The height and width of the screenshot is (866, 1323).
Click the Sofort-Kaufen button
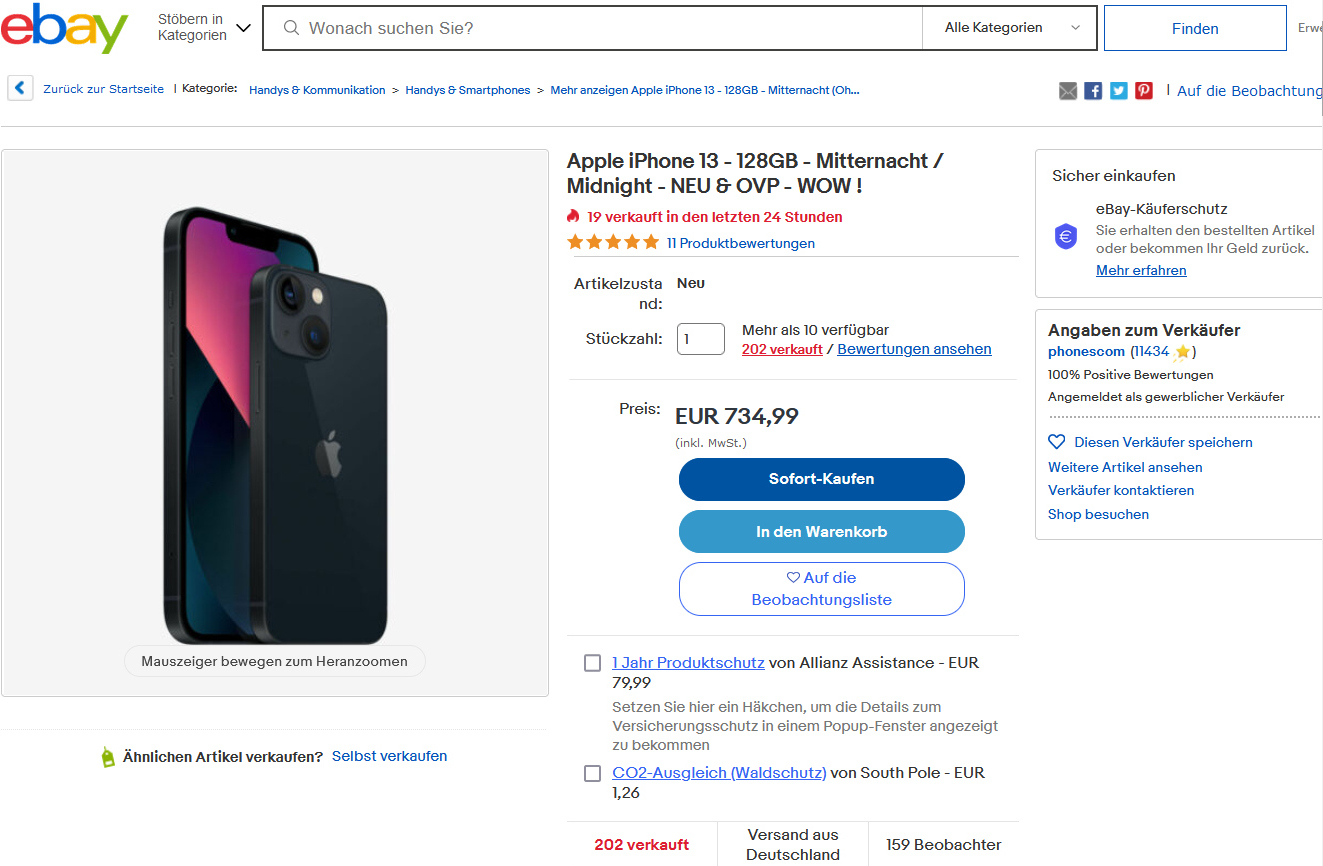click(x=821, y=479)
